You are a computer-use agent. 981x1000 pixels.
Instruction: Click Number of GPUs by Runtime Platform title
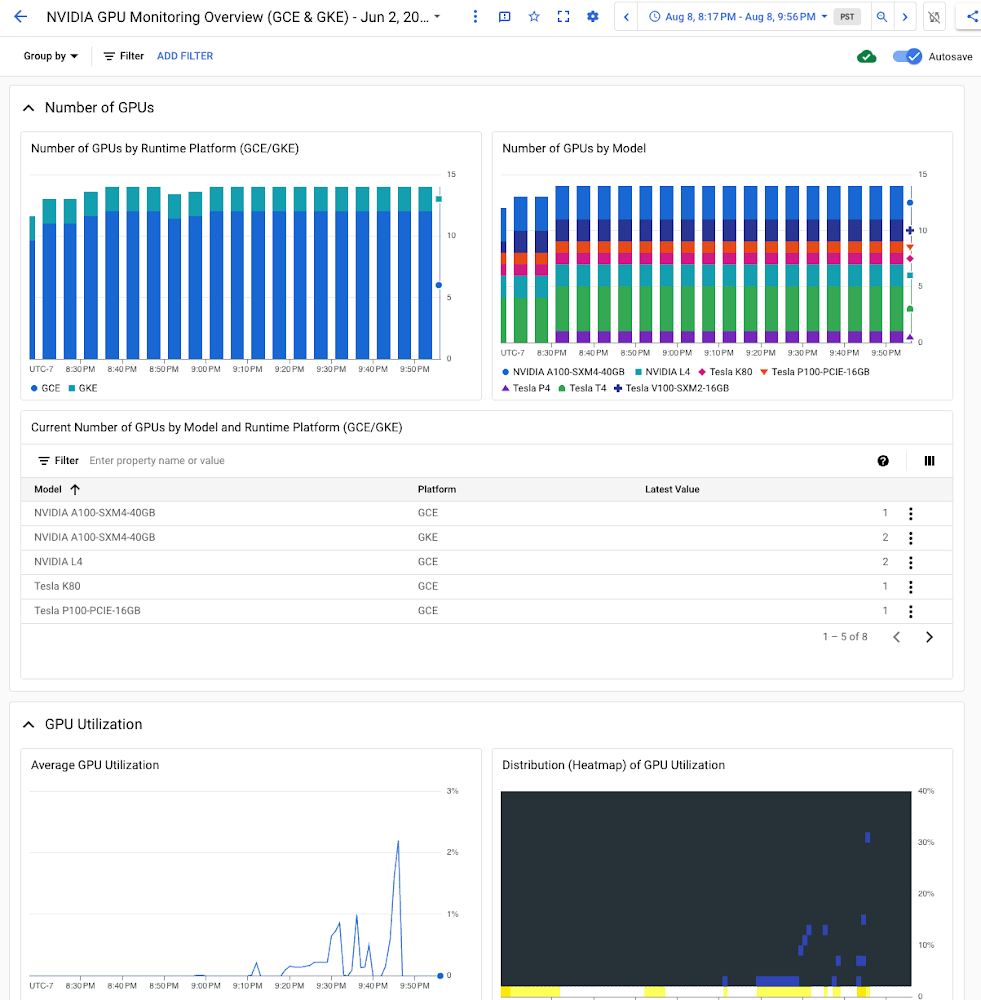(165, 149)
